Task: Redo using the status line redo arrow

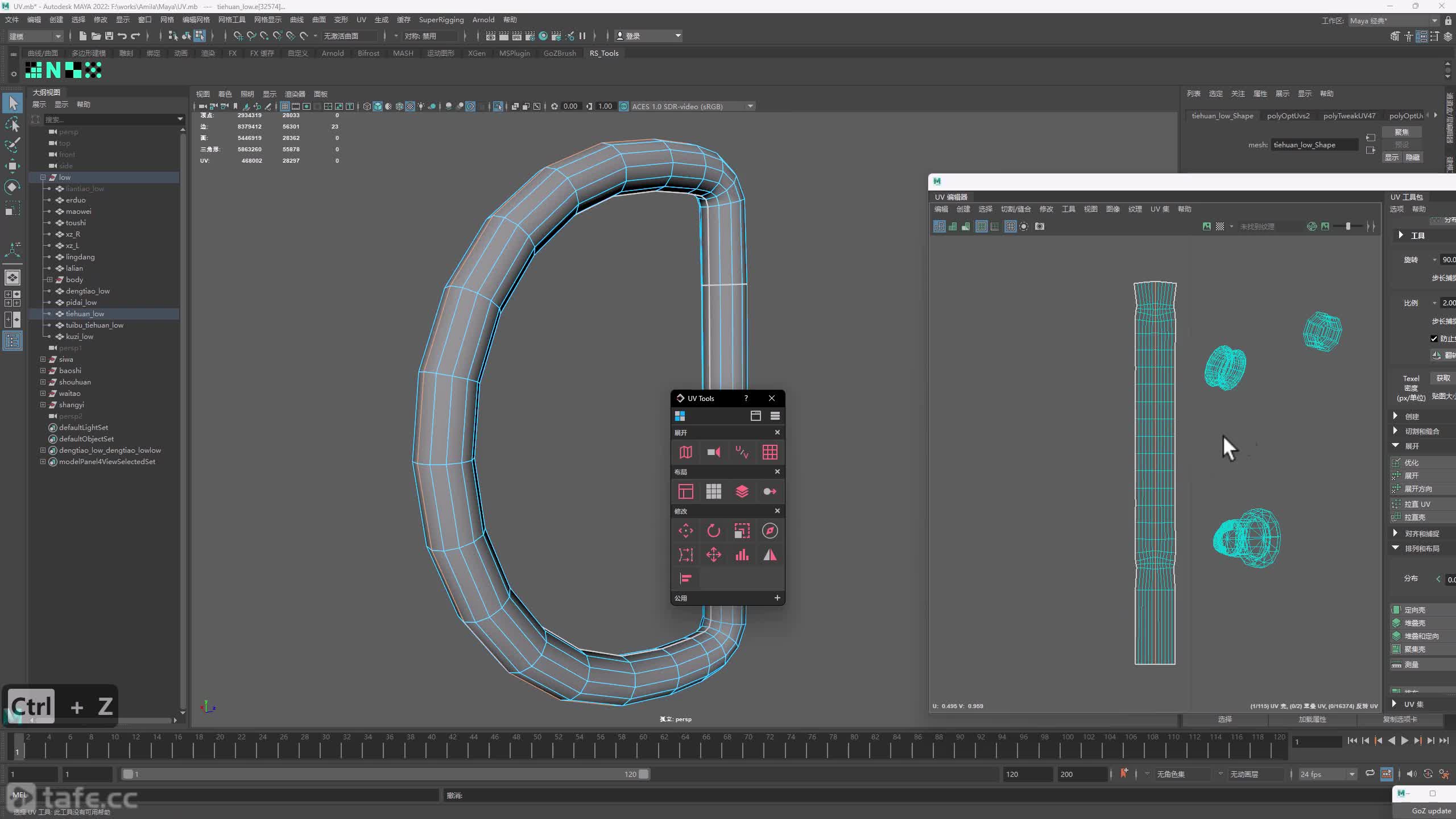Action: coord(135,36)
